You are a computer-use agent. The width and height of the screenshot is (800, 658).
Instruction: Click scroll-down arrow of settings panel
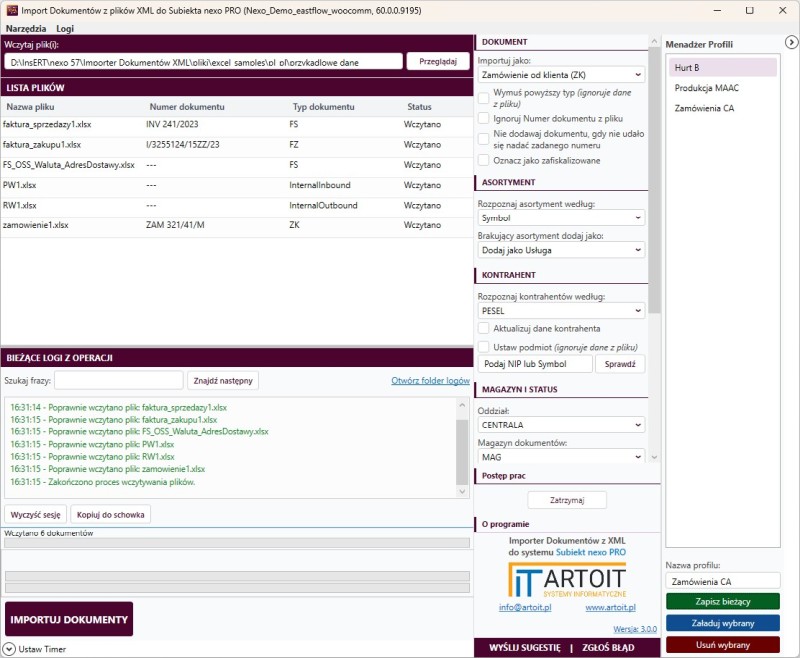pos(655,457)
